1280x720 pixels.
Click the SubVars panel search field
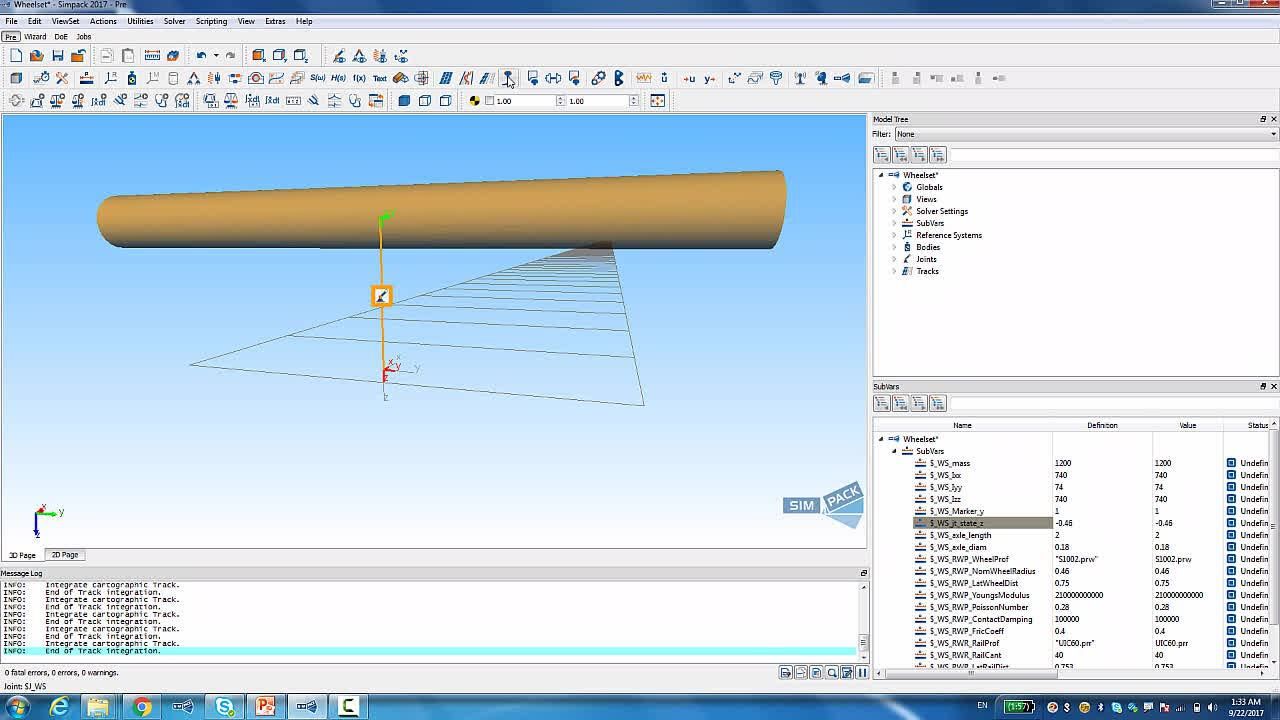(1110, 403)
